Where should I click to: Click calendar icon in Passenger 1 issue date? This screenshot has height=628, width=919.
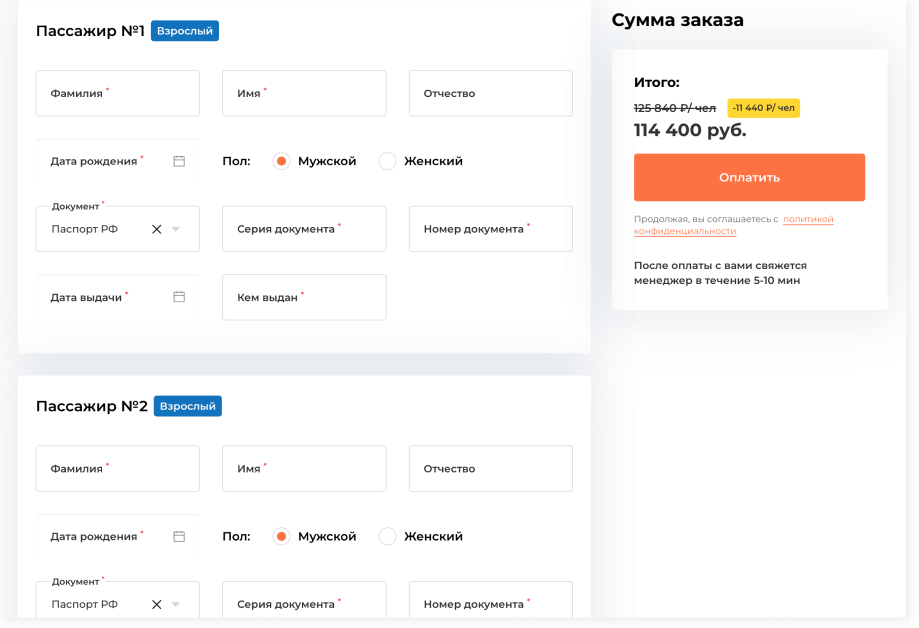179,297
